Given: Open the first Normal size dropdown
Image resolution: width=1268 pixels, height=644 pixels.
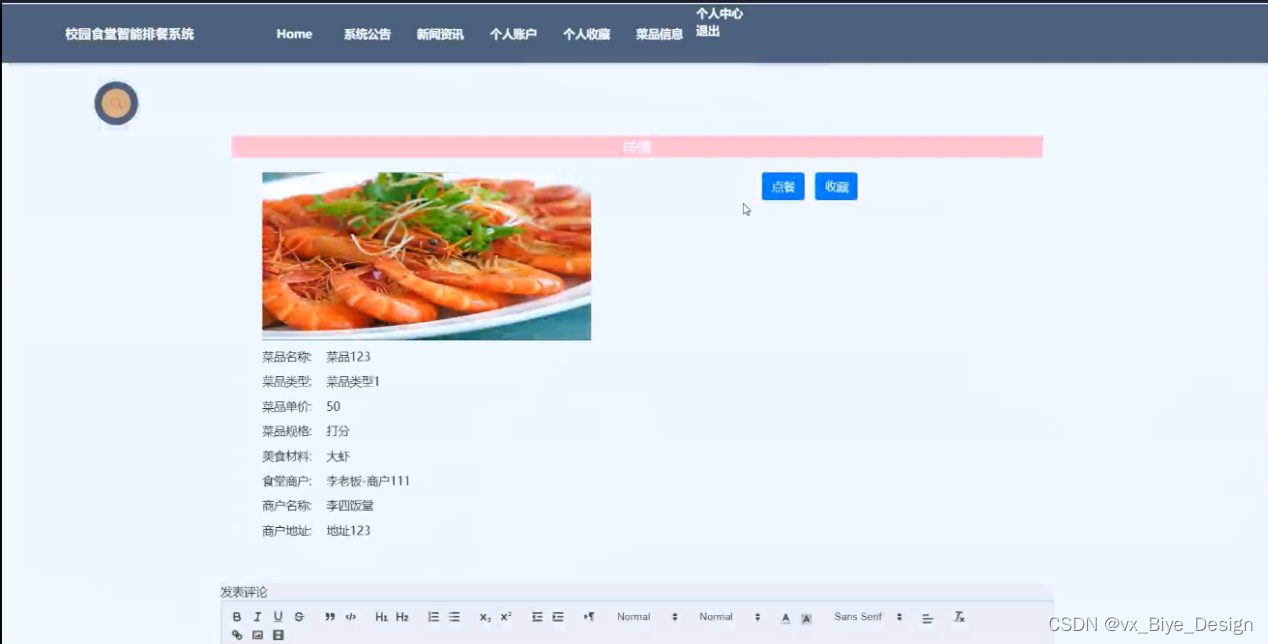Looking at the screenshot, I should pyautogui.click(x=647, y=617).
